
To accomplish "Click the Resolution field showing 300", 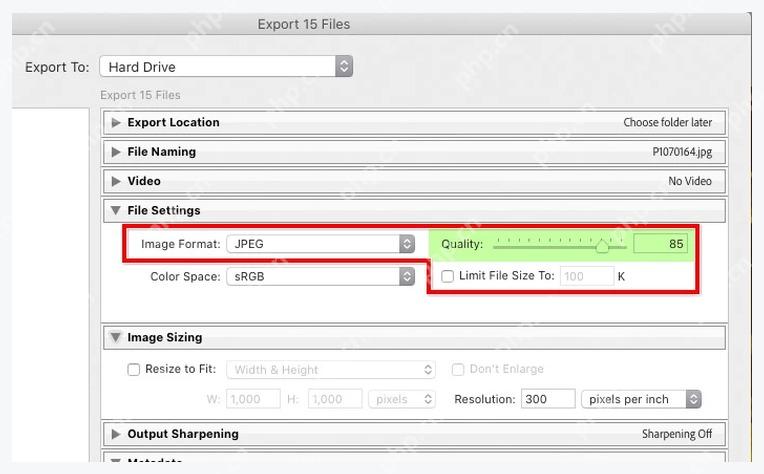I will pyautogui.click(x=548, y=399).
